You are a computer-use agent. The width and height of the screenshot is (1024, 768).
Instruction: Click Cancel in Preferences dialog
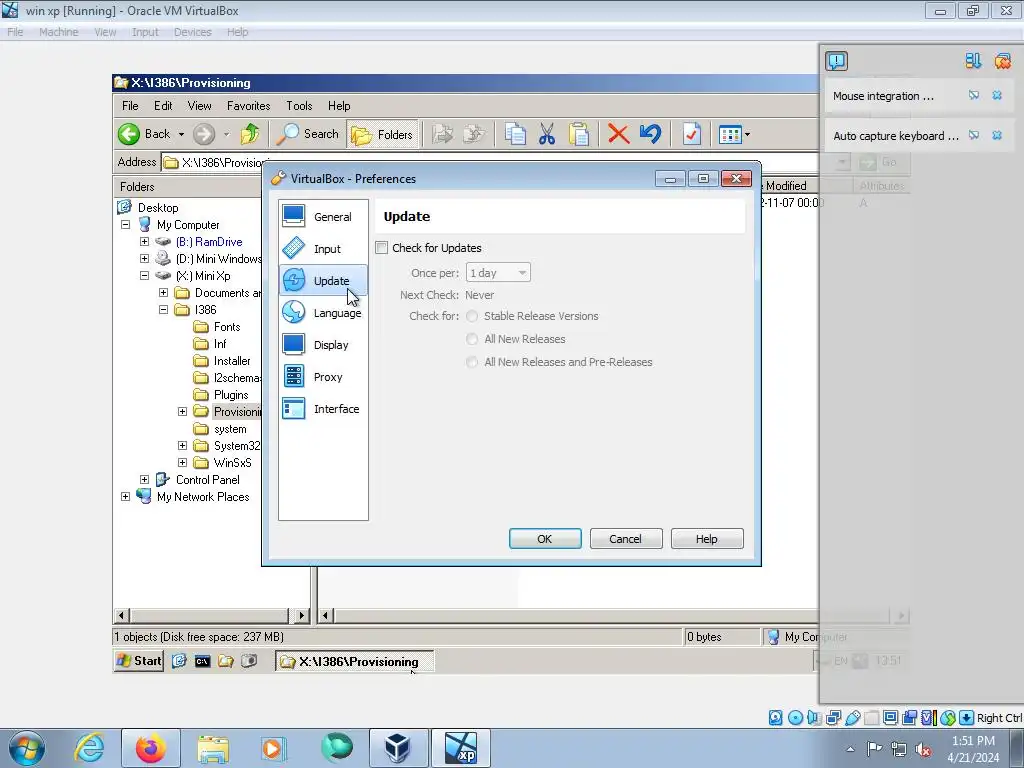point(626,539)
